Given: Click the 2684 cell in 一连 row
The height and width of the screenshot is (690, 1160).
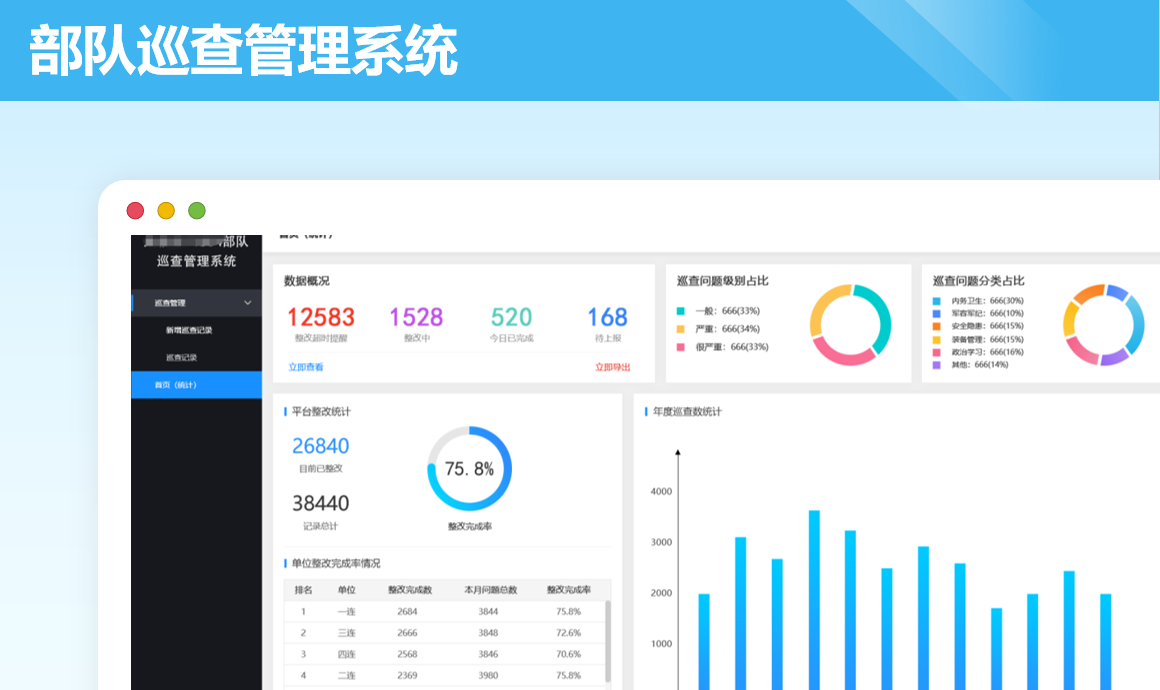Looking at the screenshot, I should pos(407,612).
